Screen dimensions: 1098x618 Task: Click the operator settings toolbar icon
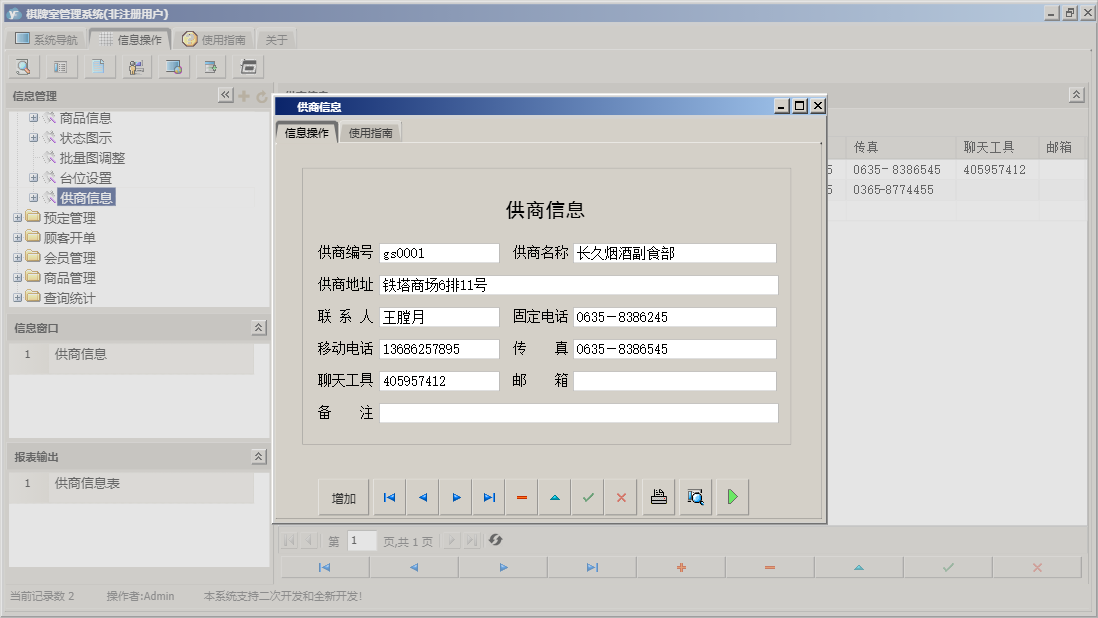coord(136,66)
